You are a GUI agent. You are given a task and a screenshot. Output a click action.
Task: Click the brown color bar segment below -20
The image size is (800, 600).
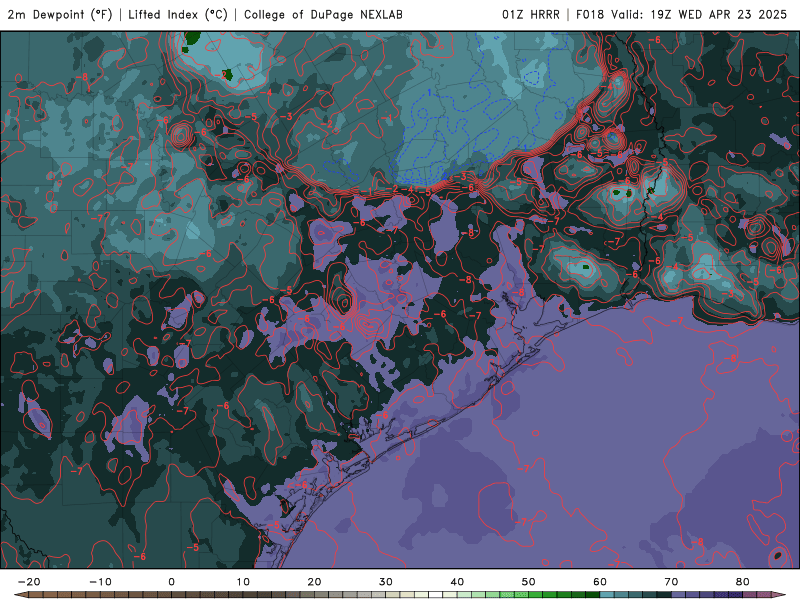pos(36,595)
